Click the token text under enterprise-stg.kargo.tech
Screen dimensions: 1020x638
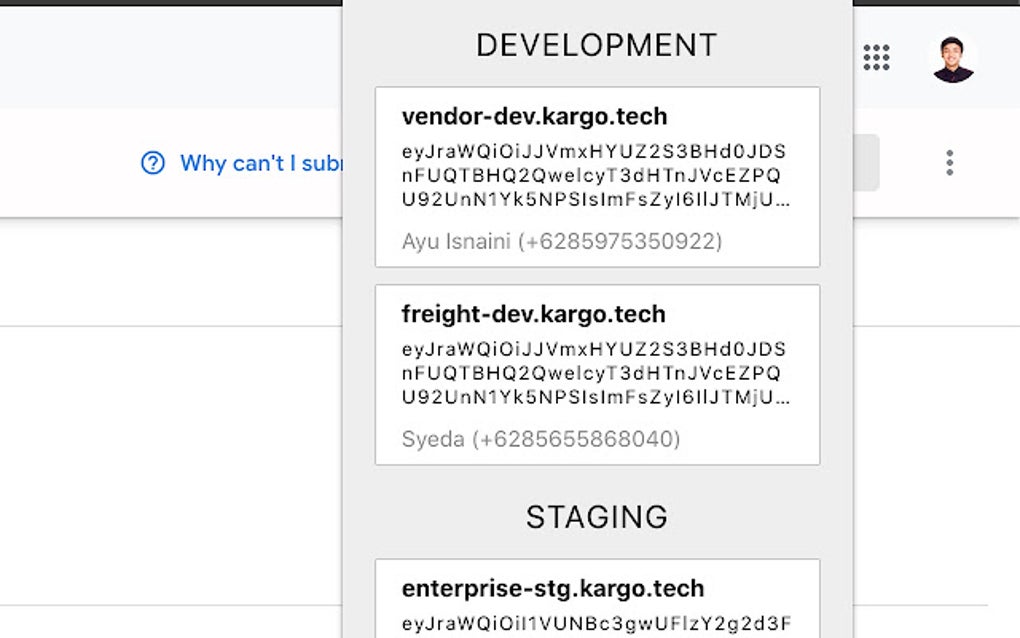click(596, 625)
